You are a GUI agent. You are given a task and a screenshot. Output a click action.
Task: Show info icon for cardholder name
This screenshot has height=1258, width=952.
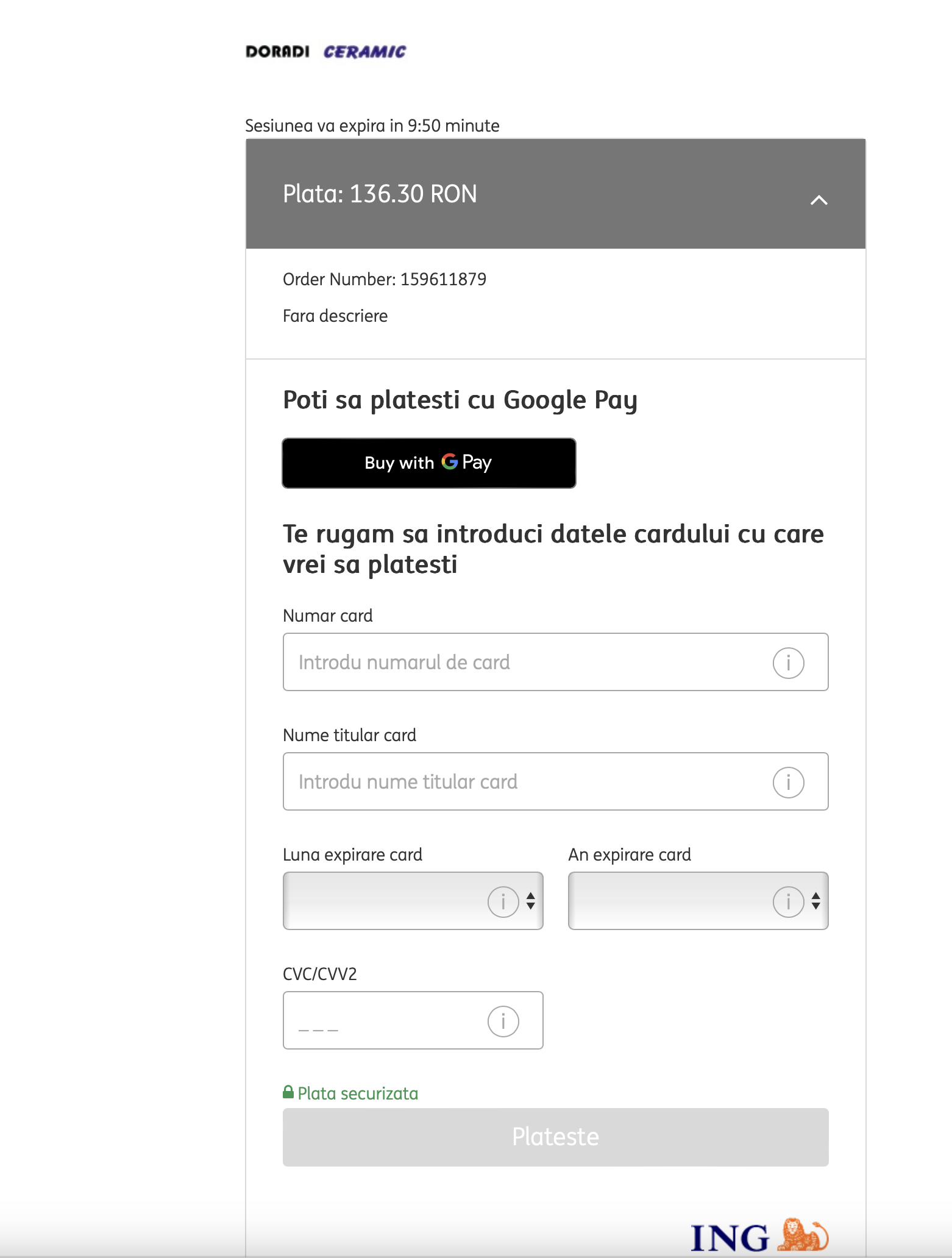point(788,782)
